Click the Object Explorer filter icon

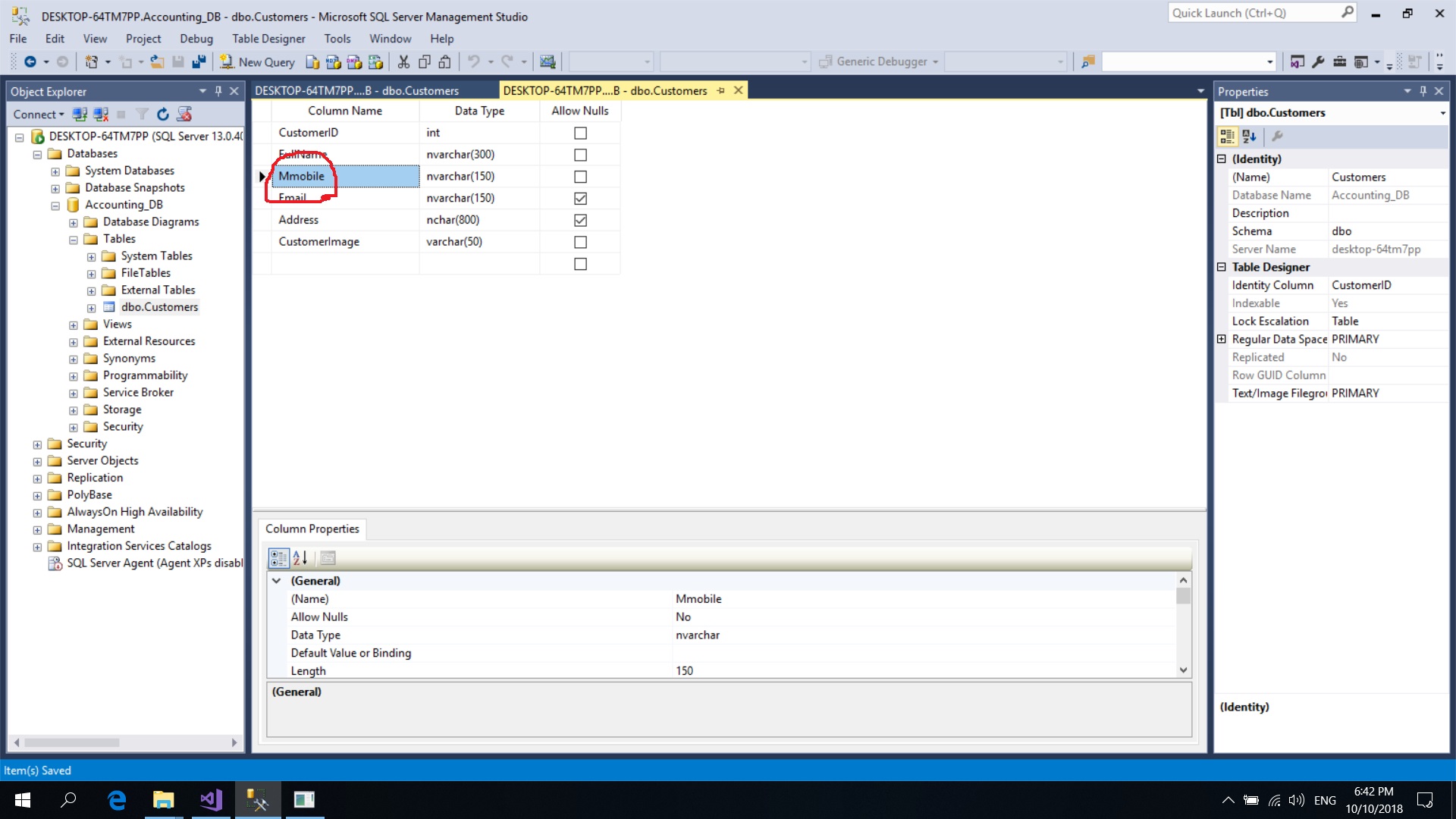coord(142,114)
